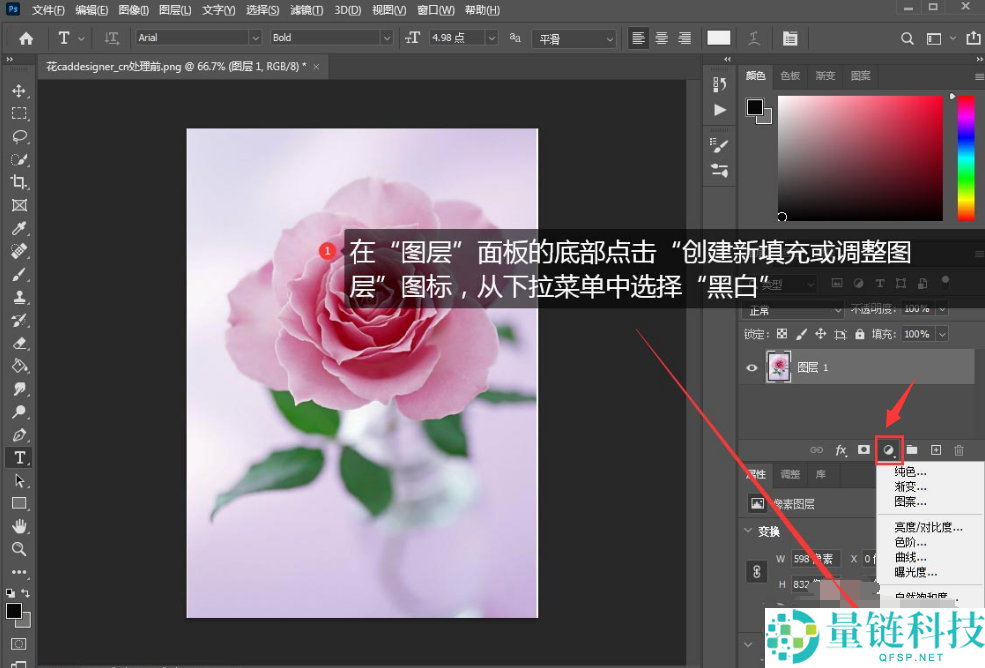Open the font family dropdown showing Arial

(196, 38)
